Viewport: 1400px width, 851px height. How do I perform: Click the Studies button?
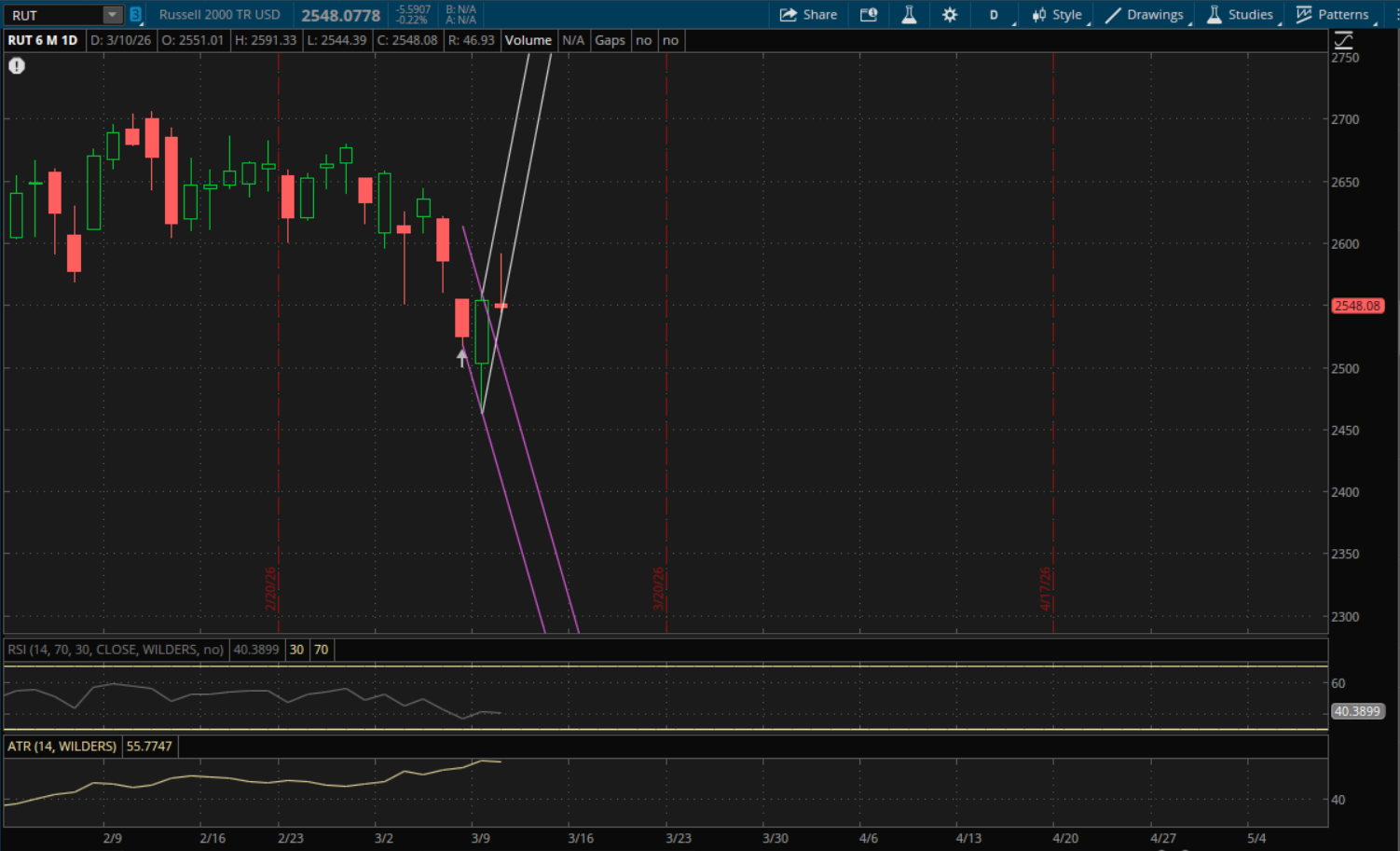point(1240,15)
